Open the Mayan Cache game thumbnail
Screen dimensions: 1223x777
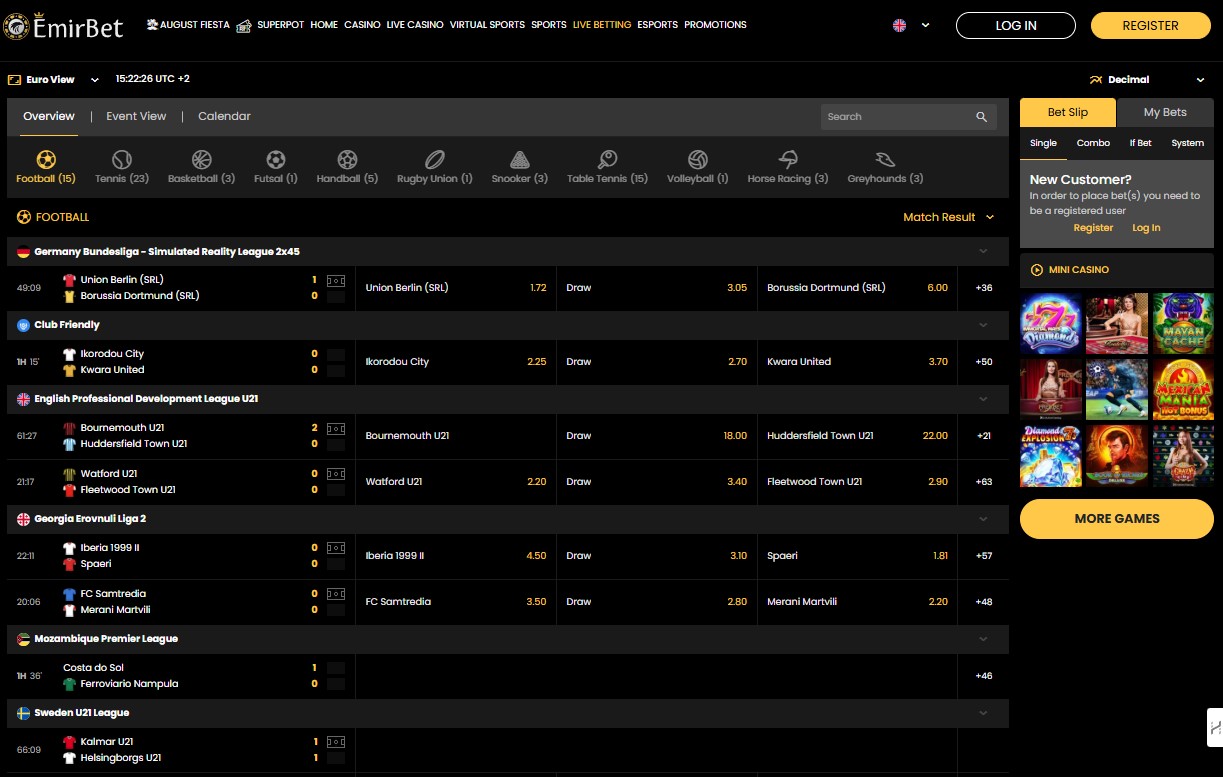coord(1183,324)
